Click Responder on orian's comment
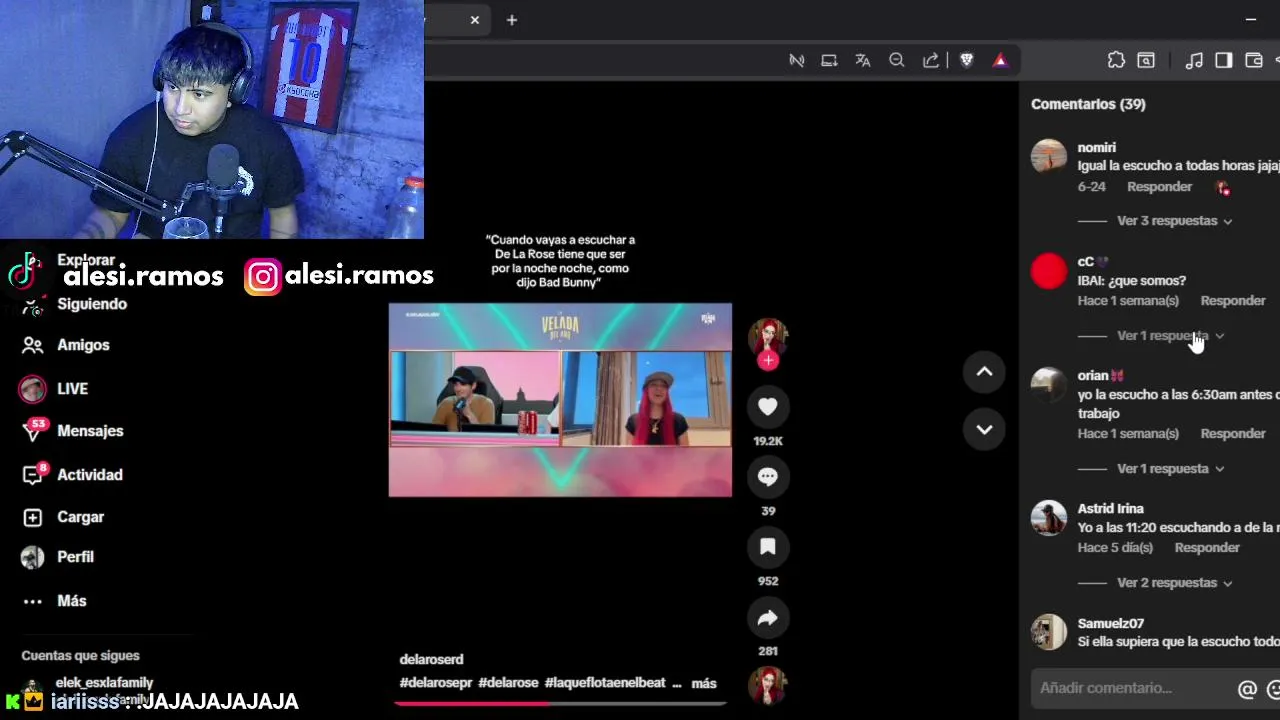This screenshot has height=720, width=1280. pos(1233,434)
